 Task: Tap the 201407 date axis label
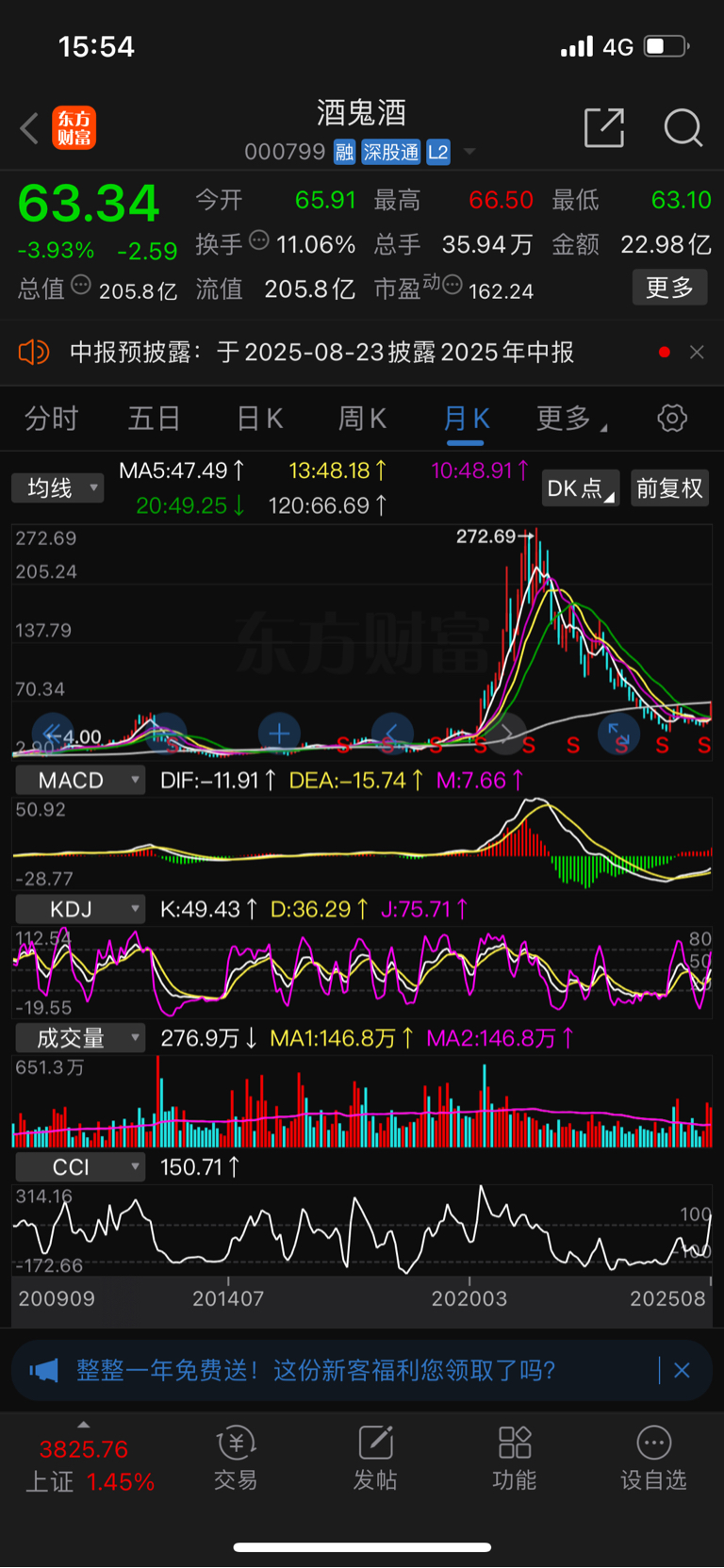tap(228, 1298)
